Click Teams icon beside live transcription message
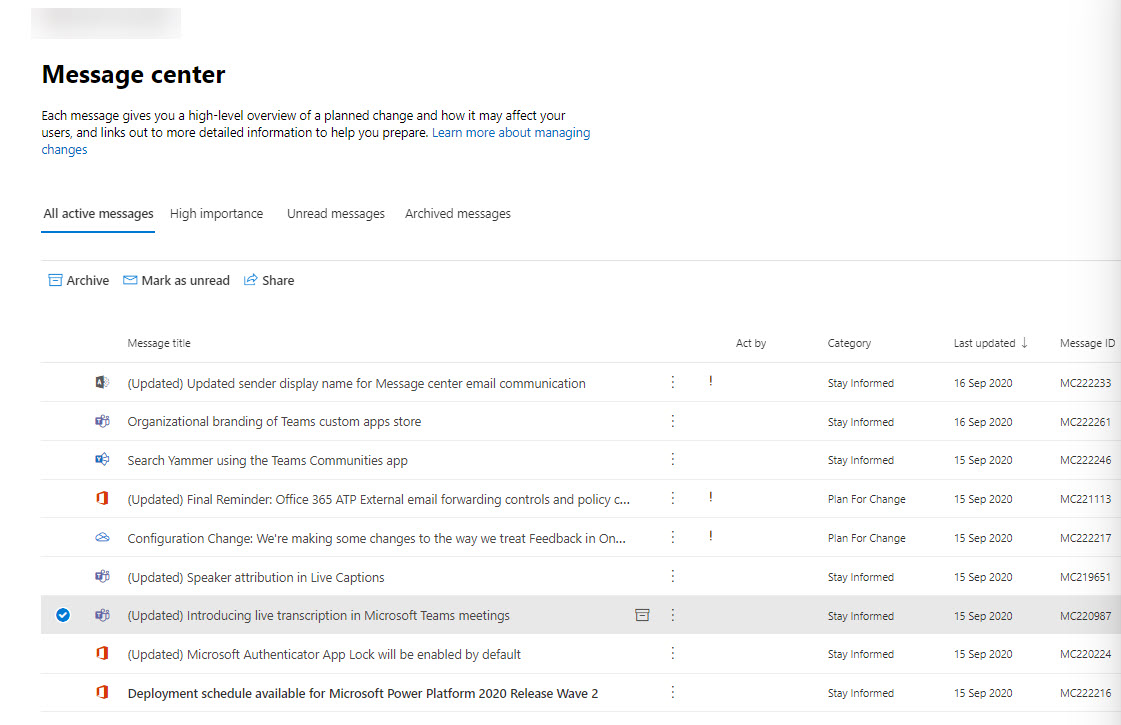Viewport: 1121px width, 725px height. click(x=102, y=615)
